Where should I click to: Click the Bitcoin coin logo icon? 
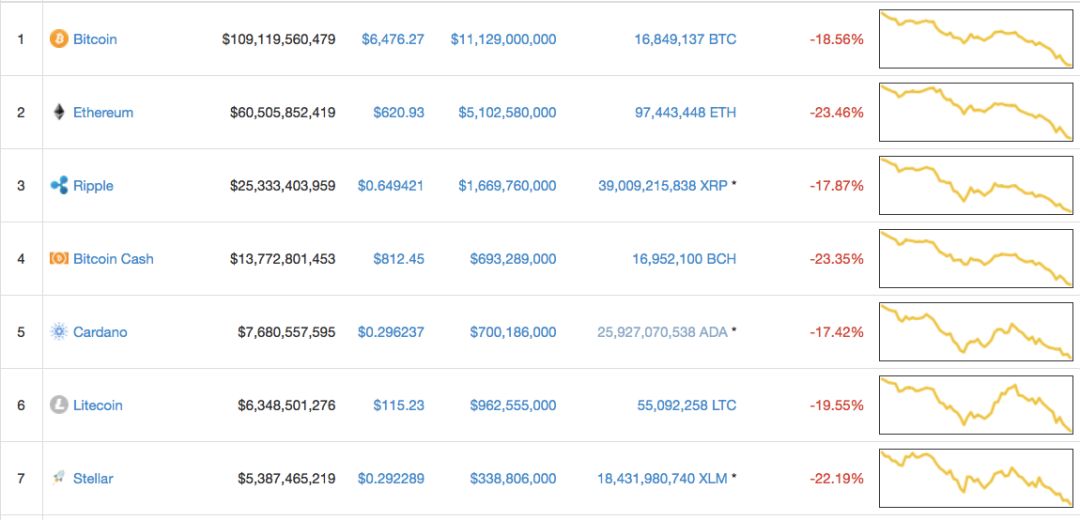coord(59,39)
